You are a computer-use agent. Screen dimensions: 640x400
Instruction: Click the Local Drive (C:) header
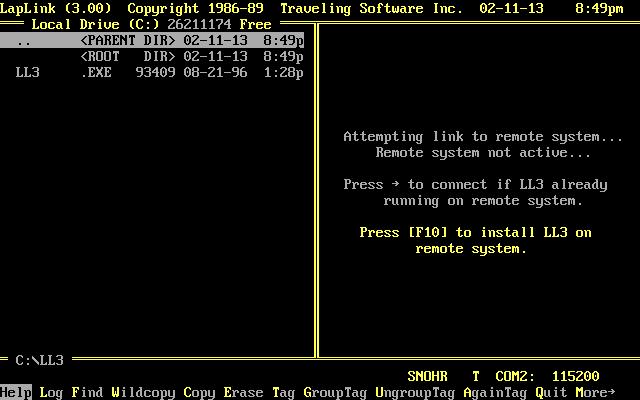click(95, 24)
